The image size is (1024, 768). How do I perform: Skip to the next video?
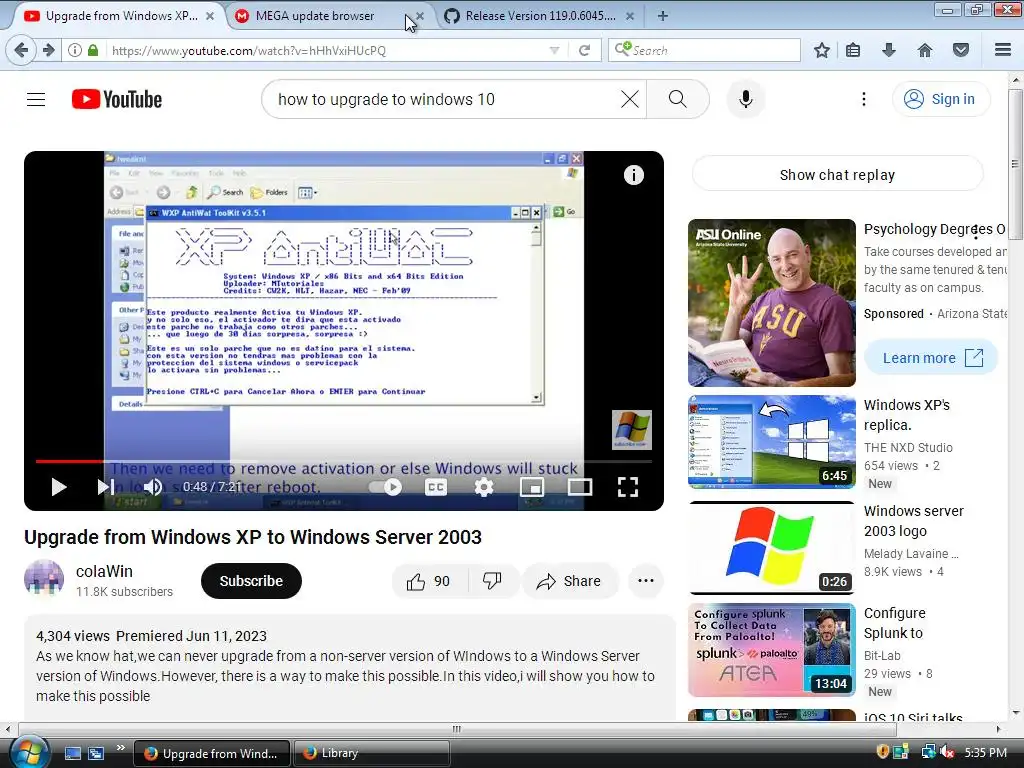click(105, 487)
